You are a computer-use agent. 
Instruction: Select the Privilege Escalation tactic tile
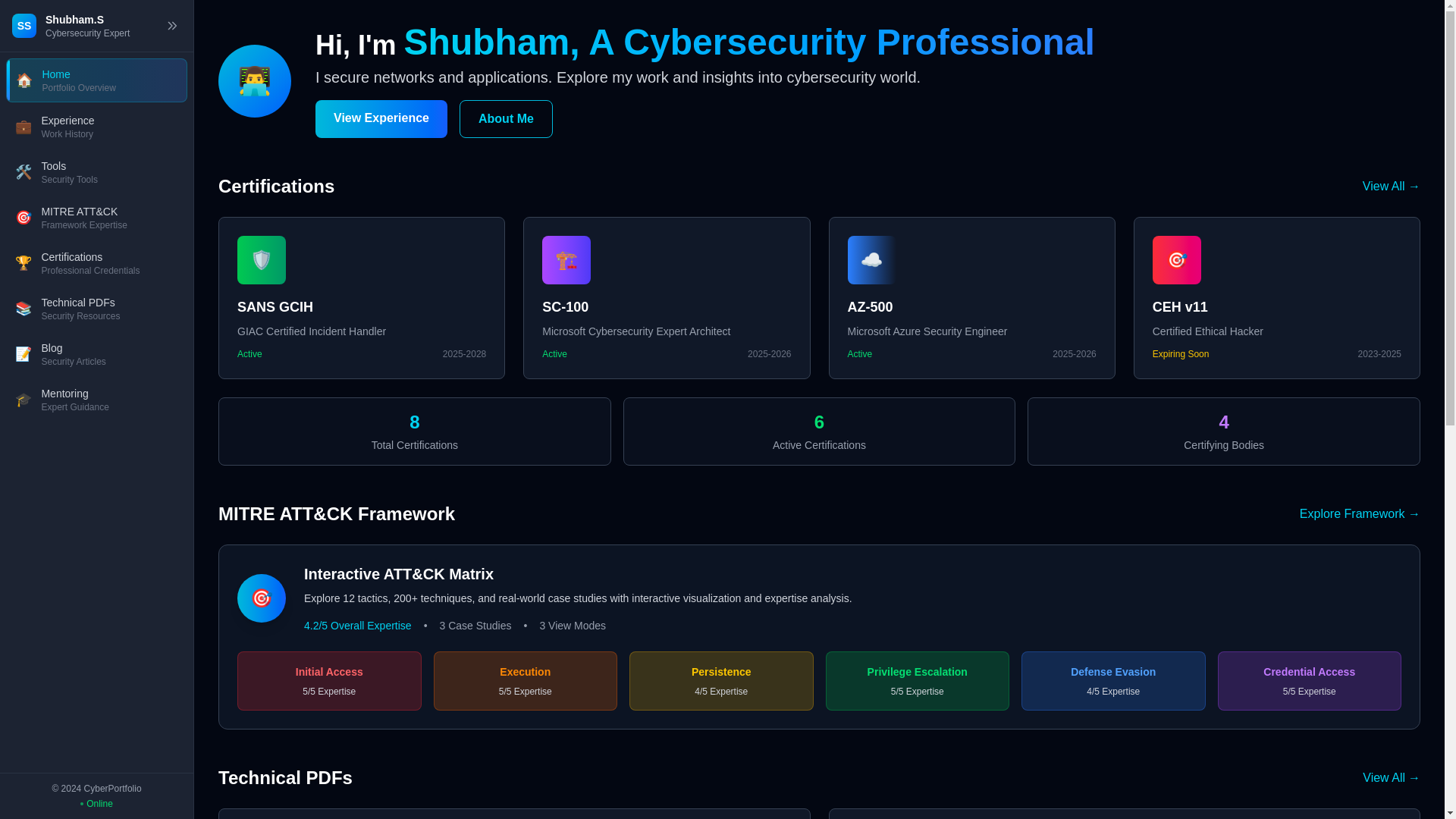[x=918, y=681]
